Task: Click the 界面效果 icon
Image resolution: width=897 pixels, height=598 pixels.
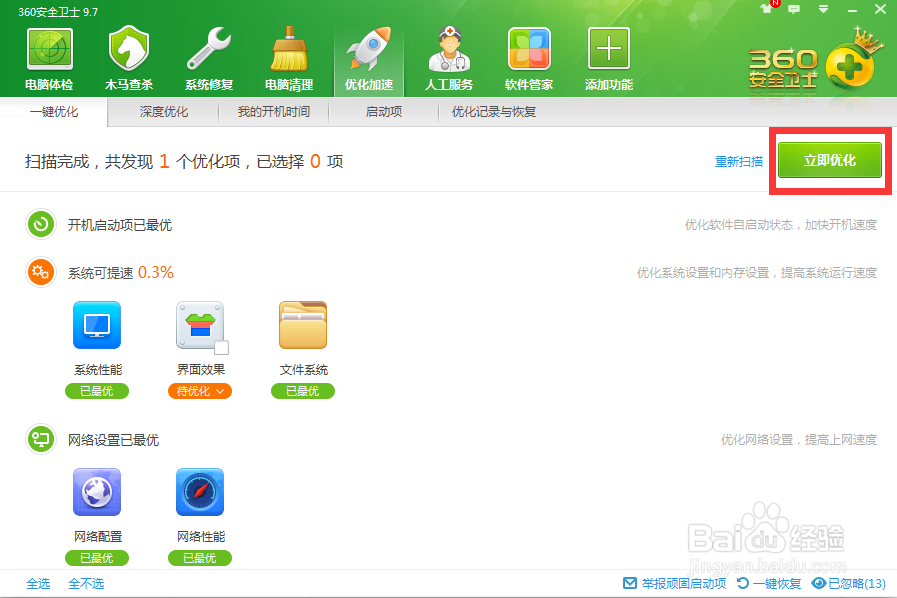Action: pos(200,325)
